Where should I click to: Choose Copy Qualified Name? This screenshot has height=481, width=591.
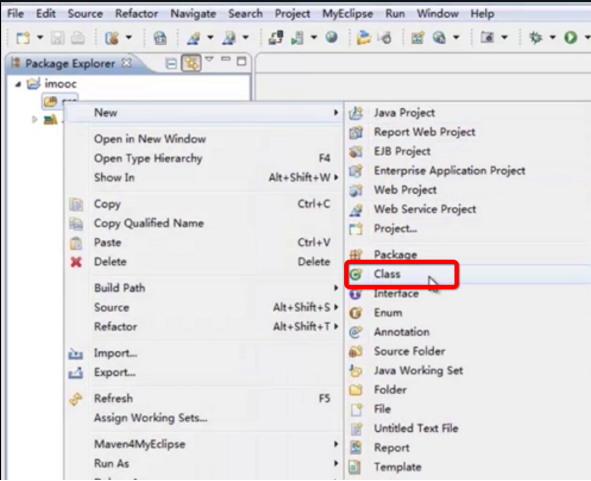pos(149,224)
